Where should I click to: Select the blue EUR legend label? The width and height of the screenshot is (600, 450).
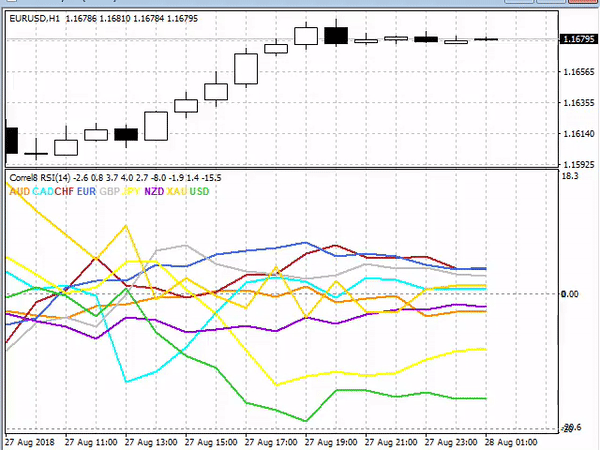click(87, 190)
